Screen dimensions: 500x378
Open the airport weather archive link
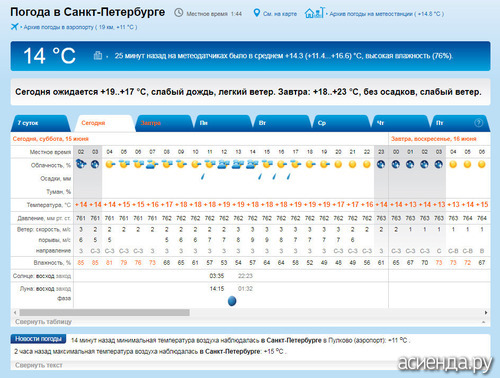tap(80, 27)
